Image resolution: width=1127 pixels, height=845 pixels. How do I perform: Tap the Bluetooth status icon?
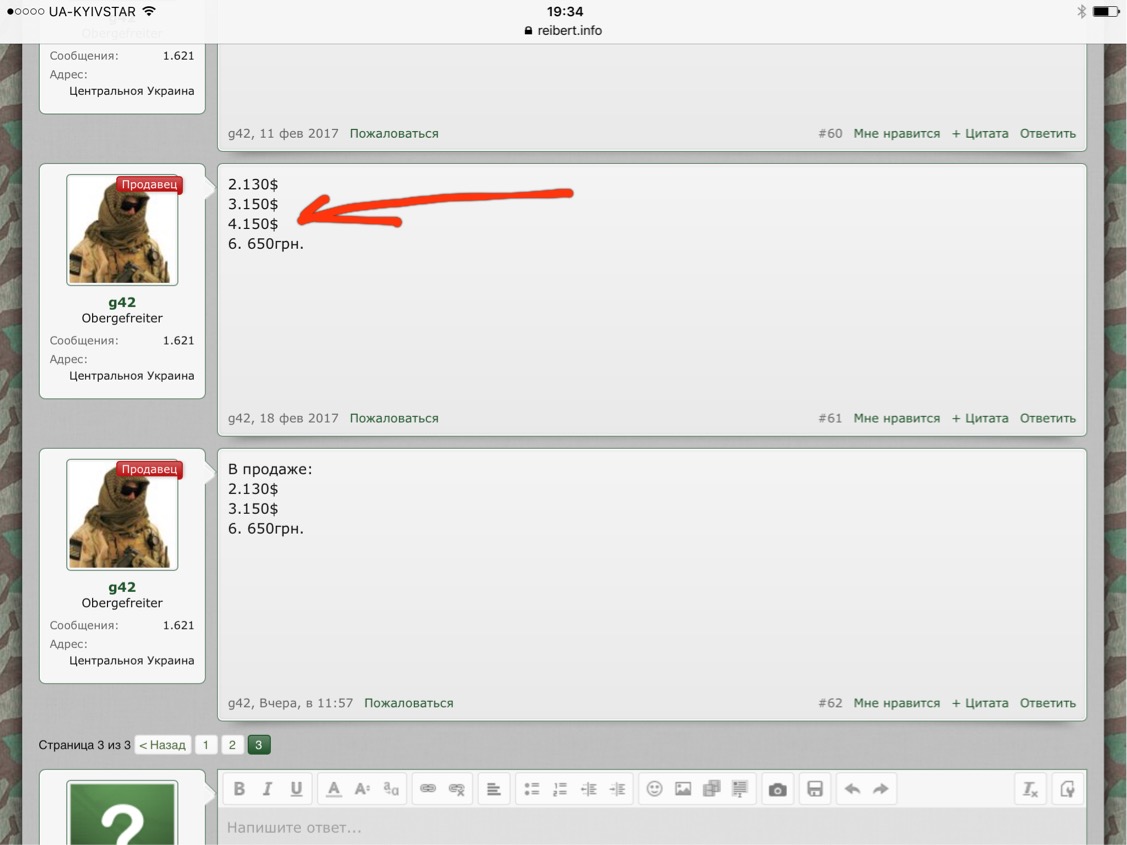[x=1081, y=11]
